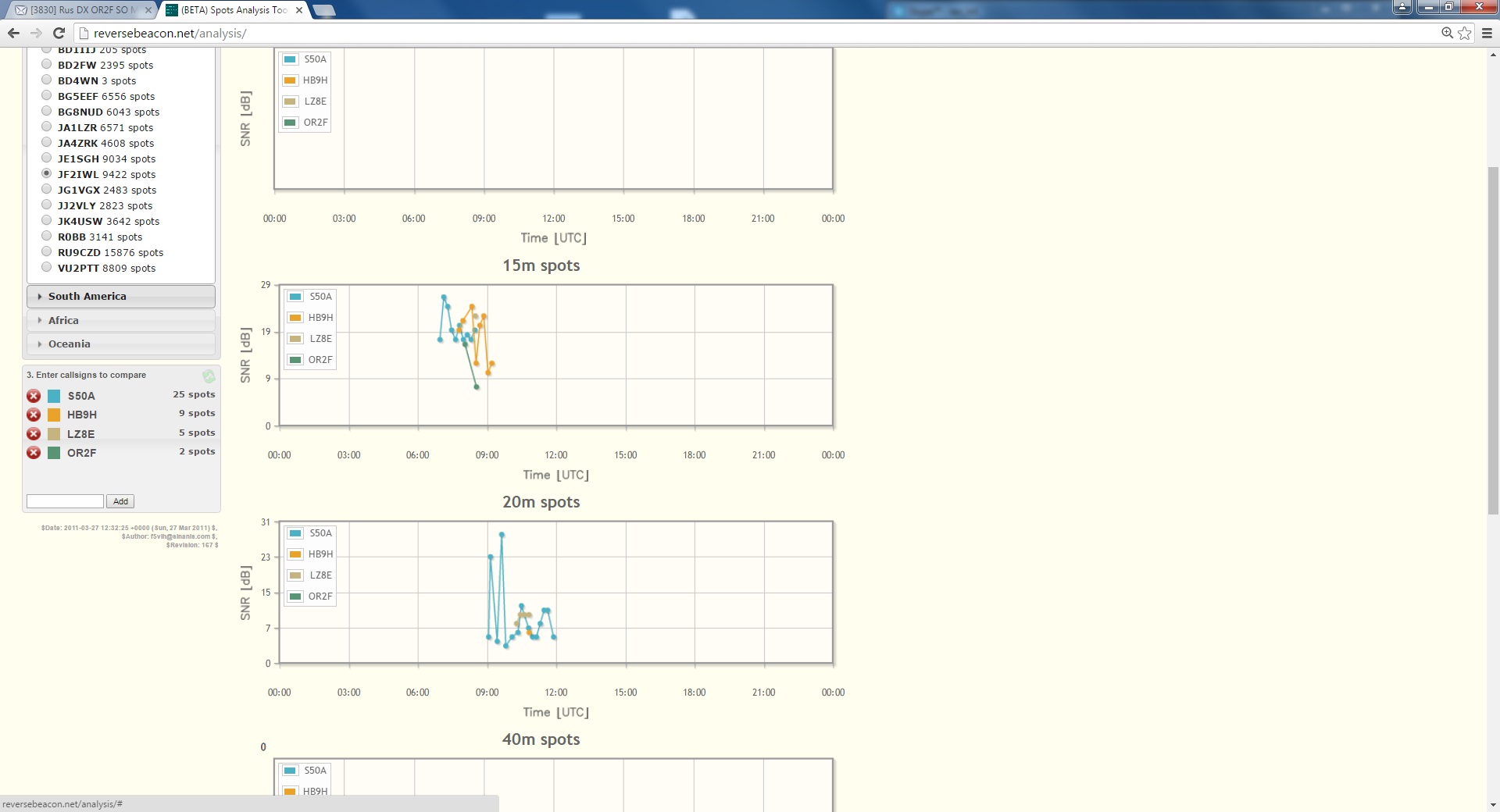Viewport: 1500px width, 812px height.
Task: Remove S50A callsign with red X icon
Action: (34, 396)
